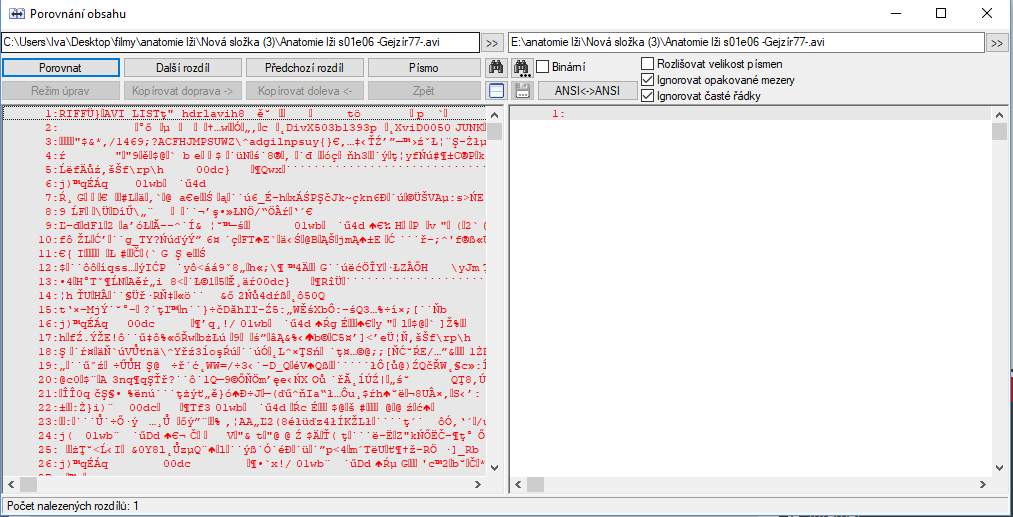
Task: Click Kopírovat doleva <- button
Action: click(304, 90)
